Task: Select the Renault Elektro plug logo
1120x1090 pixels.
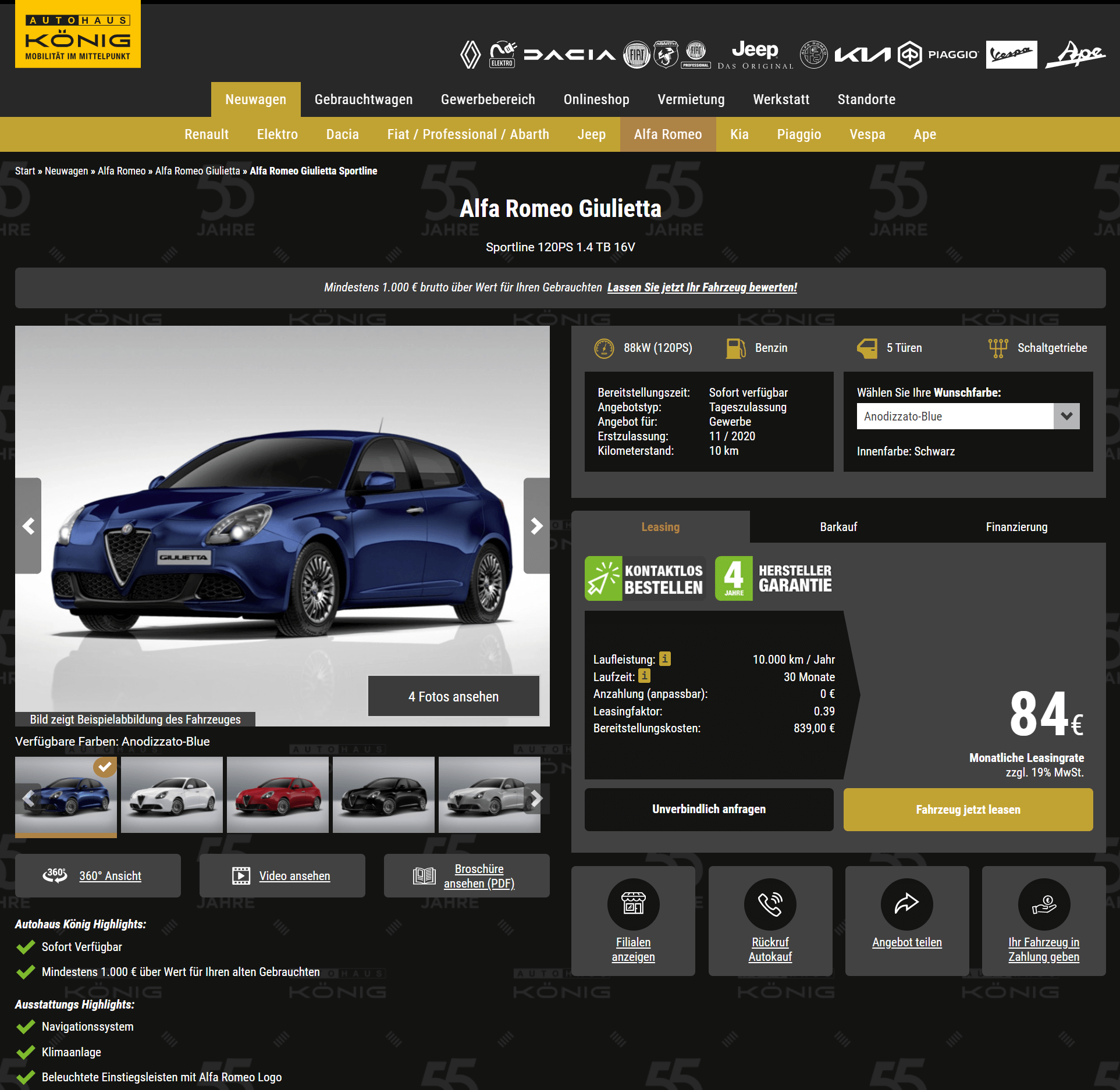Action: click(x=503, y=55)
